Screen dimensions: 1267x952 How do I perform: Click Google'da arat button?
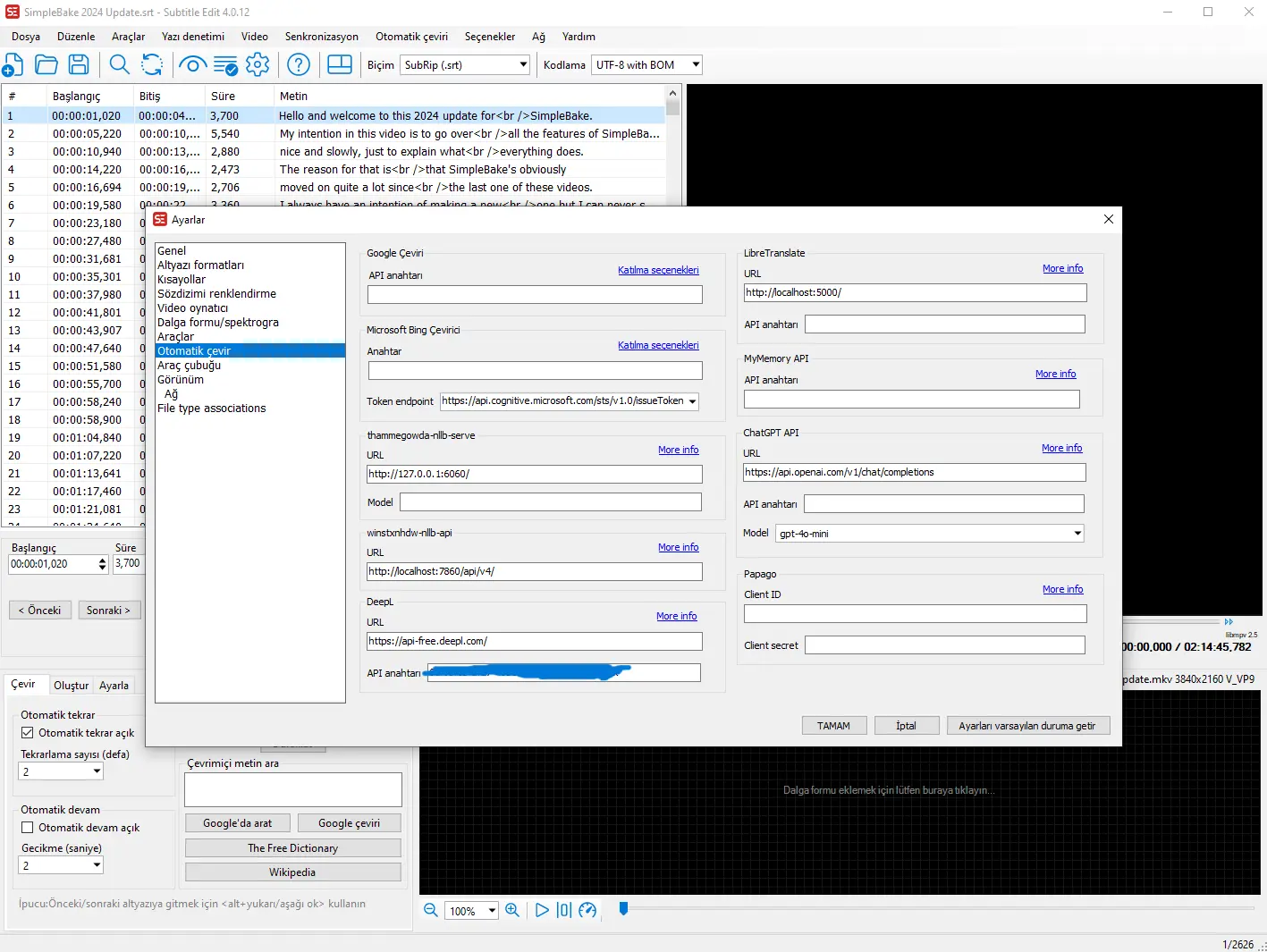pos(238,823)
